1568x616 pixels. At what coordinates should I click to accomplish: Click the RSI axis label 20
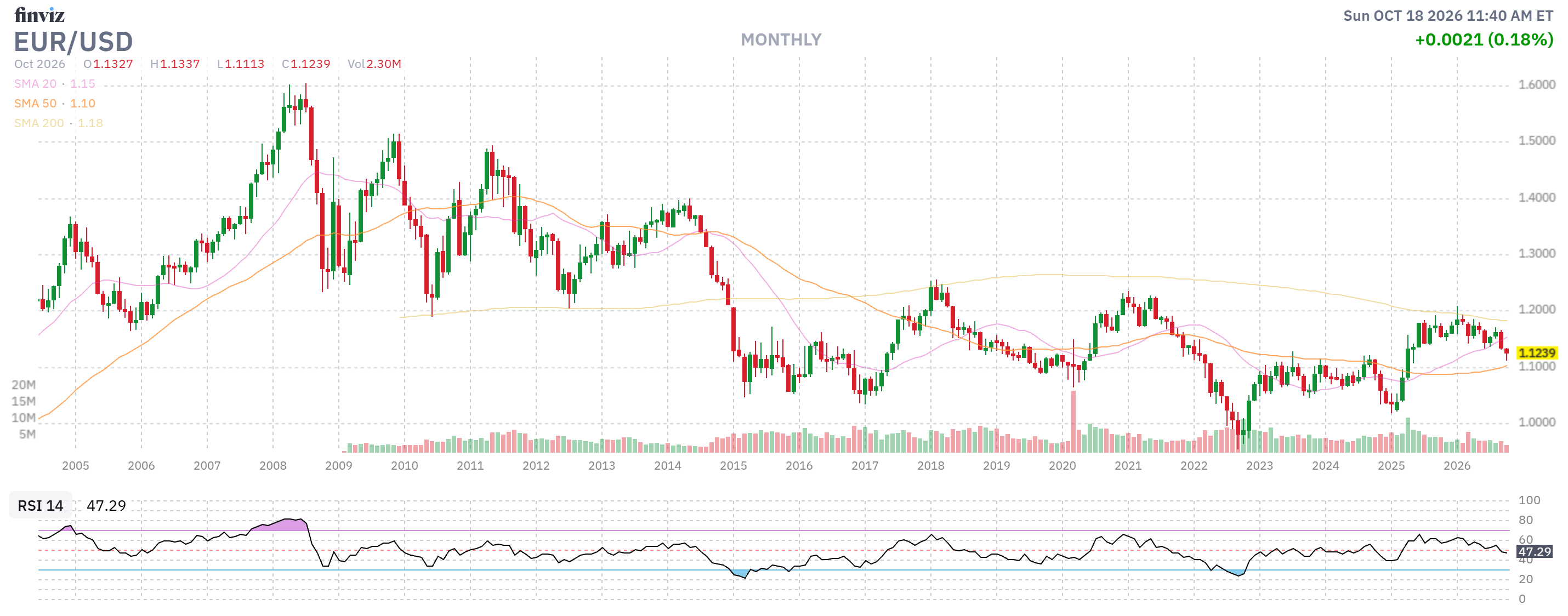1525,579
